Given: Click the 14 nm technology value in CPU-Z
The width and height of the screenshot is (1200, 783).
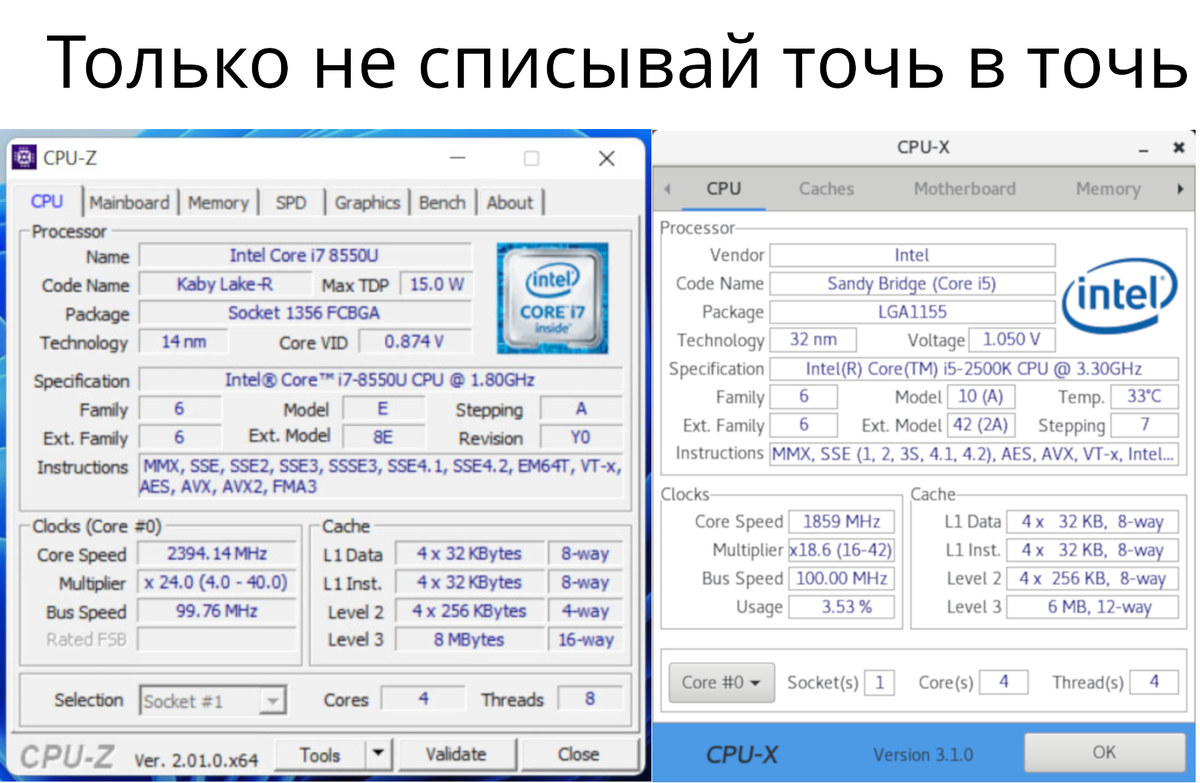Looking at the screenshot, I should pyautogui.click(x=183, y=342).
